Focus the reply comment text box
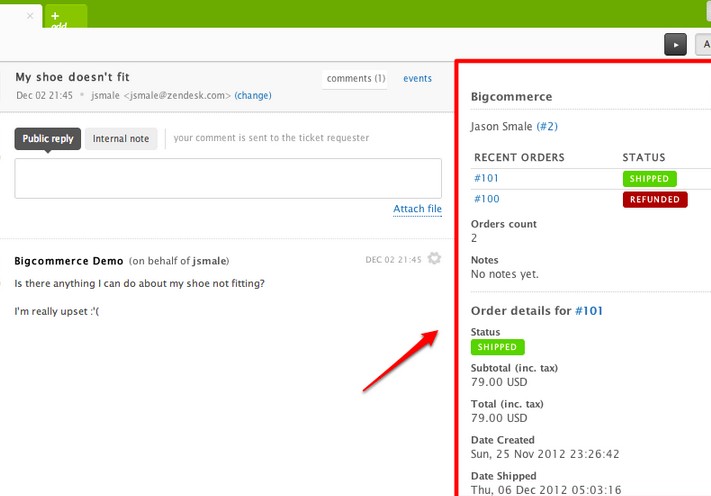711x496 pixels. [228, 178]
